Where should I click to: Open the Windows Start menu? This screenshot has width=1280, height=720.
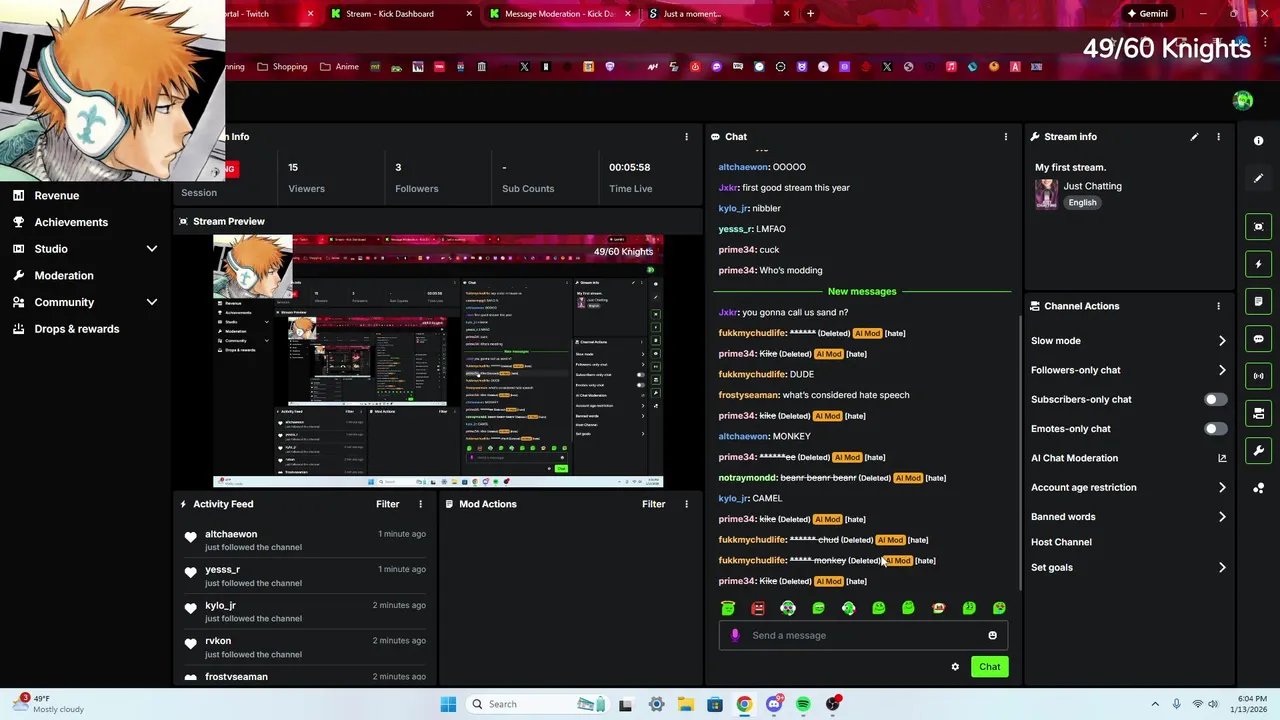(448, 704)
